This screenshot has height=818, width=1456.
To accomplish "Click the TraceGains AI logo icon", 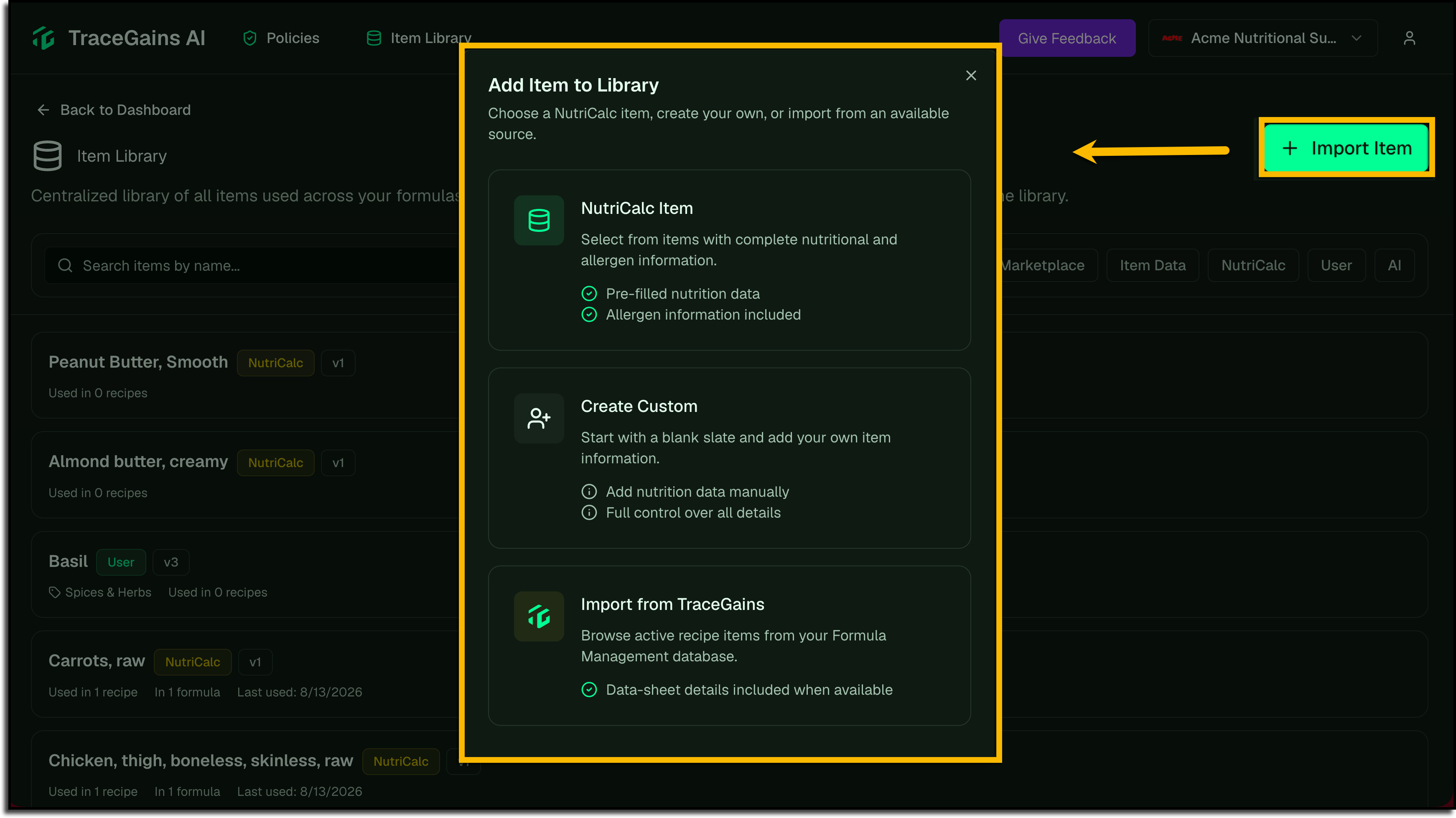I will pos(43,38).
